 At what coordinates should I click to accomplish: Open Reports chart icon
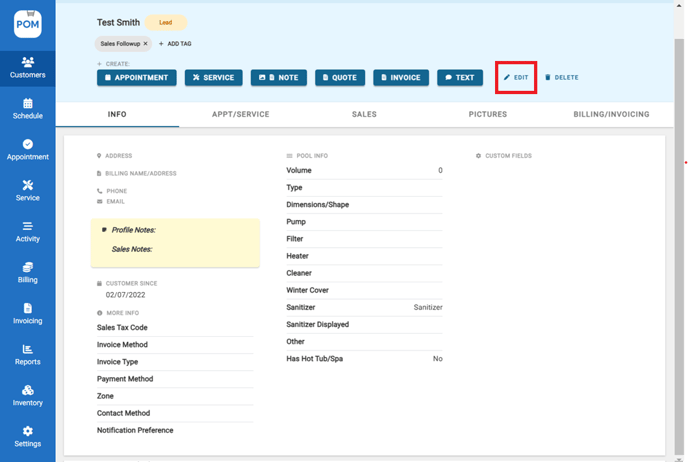(27, 354)
